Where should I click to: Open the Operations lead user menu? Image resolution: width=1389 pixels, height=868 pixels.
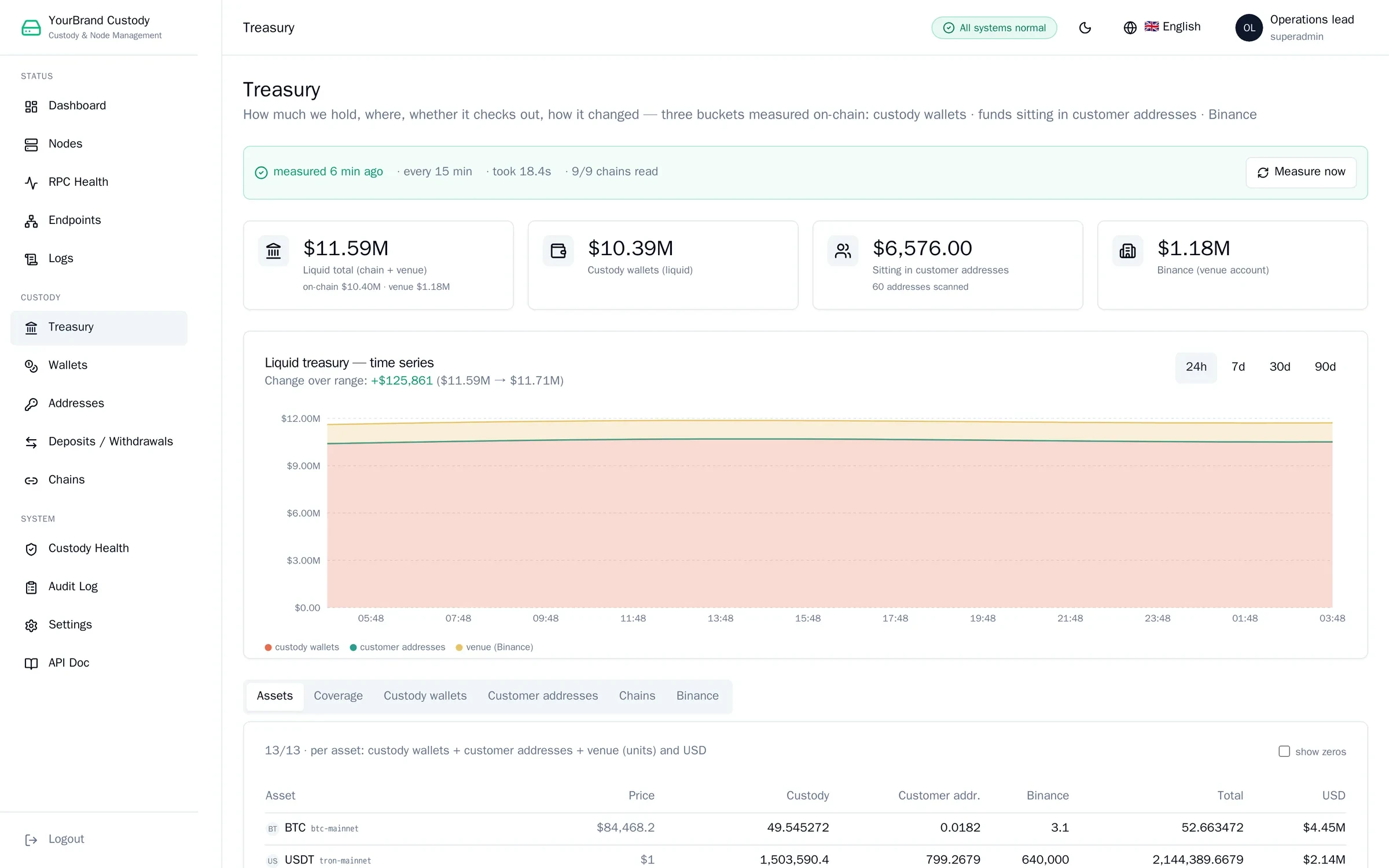[1295, 28]
